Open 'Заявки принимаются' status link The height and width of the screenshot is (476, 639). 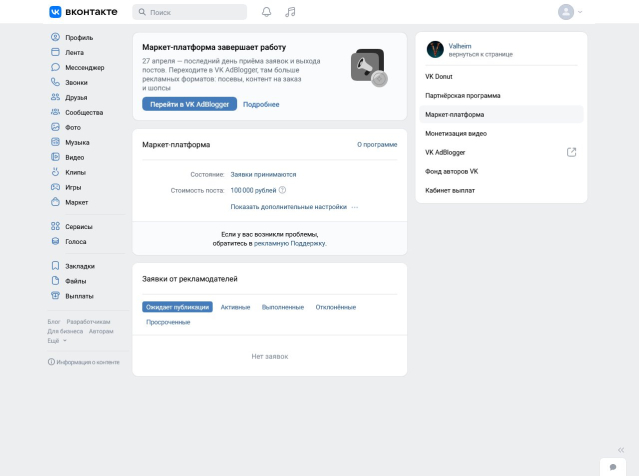[x=263, y=174]
